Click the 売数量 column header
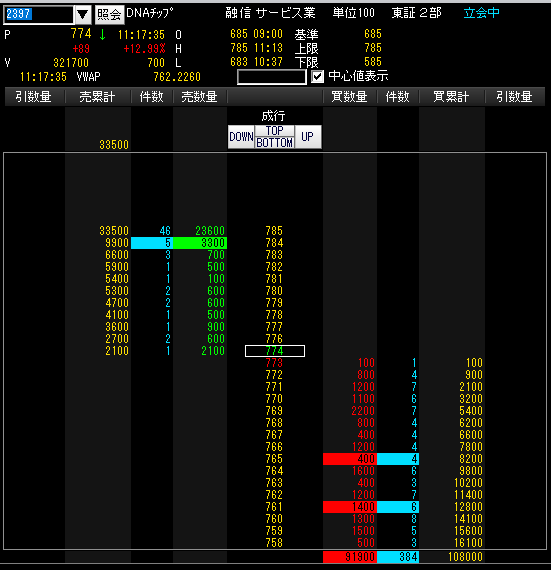 [200, 97]
